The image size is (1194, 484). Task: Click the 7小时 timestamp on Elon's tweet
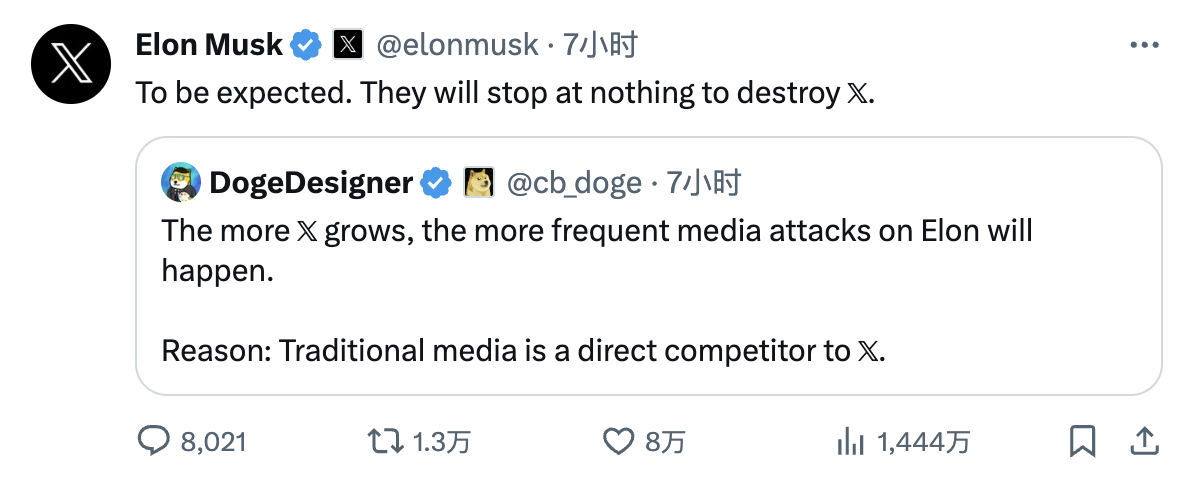click(600, 46)
